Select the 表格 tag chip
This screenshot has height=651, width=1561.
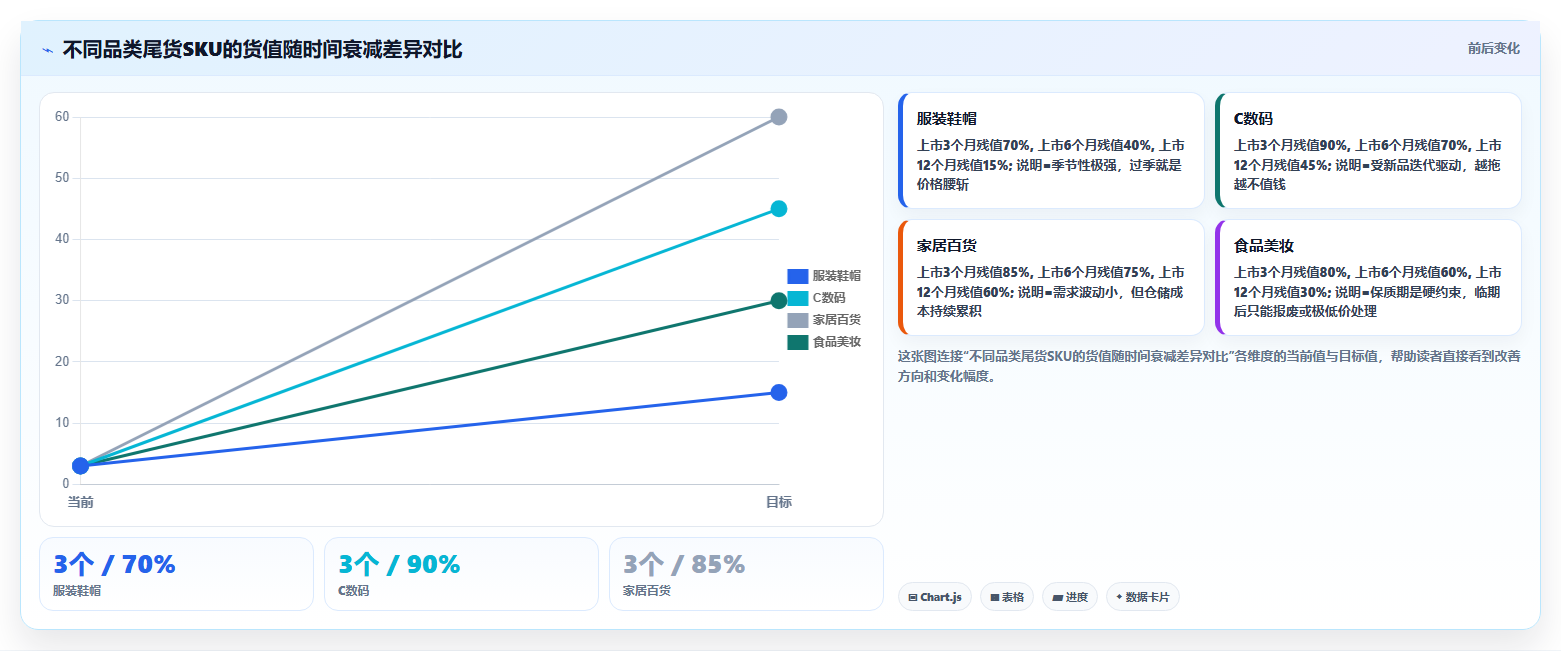(1007, 597)
